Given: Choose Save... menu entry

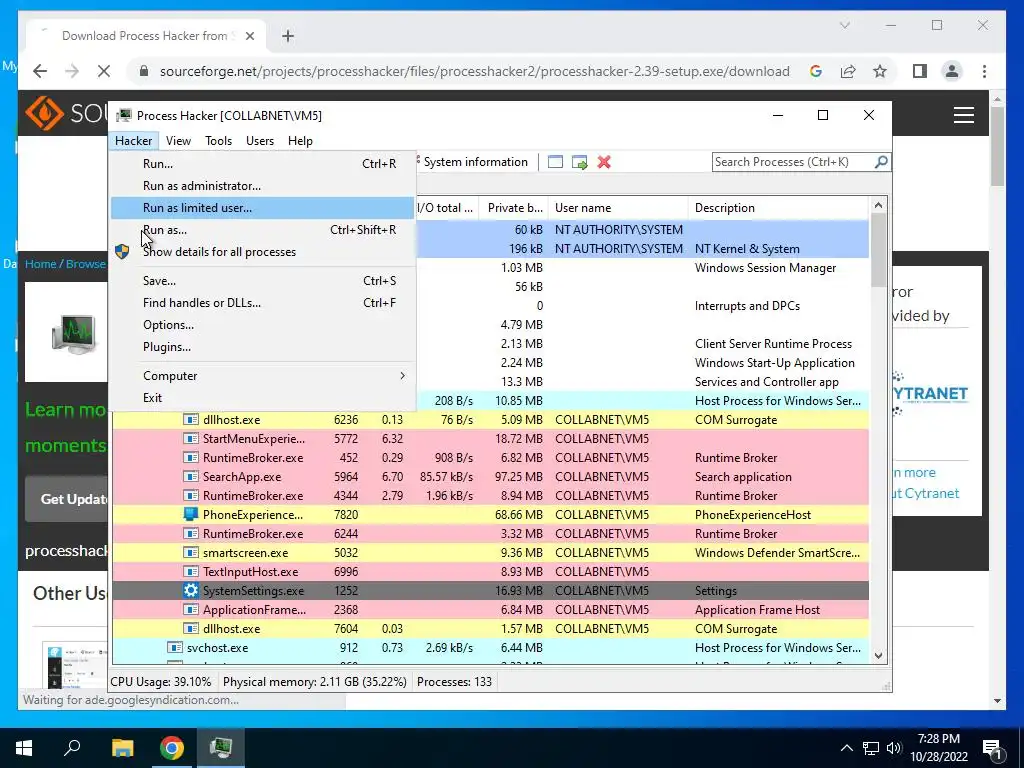Looking at the screenshot, I should [263, 281].
